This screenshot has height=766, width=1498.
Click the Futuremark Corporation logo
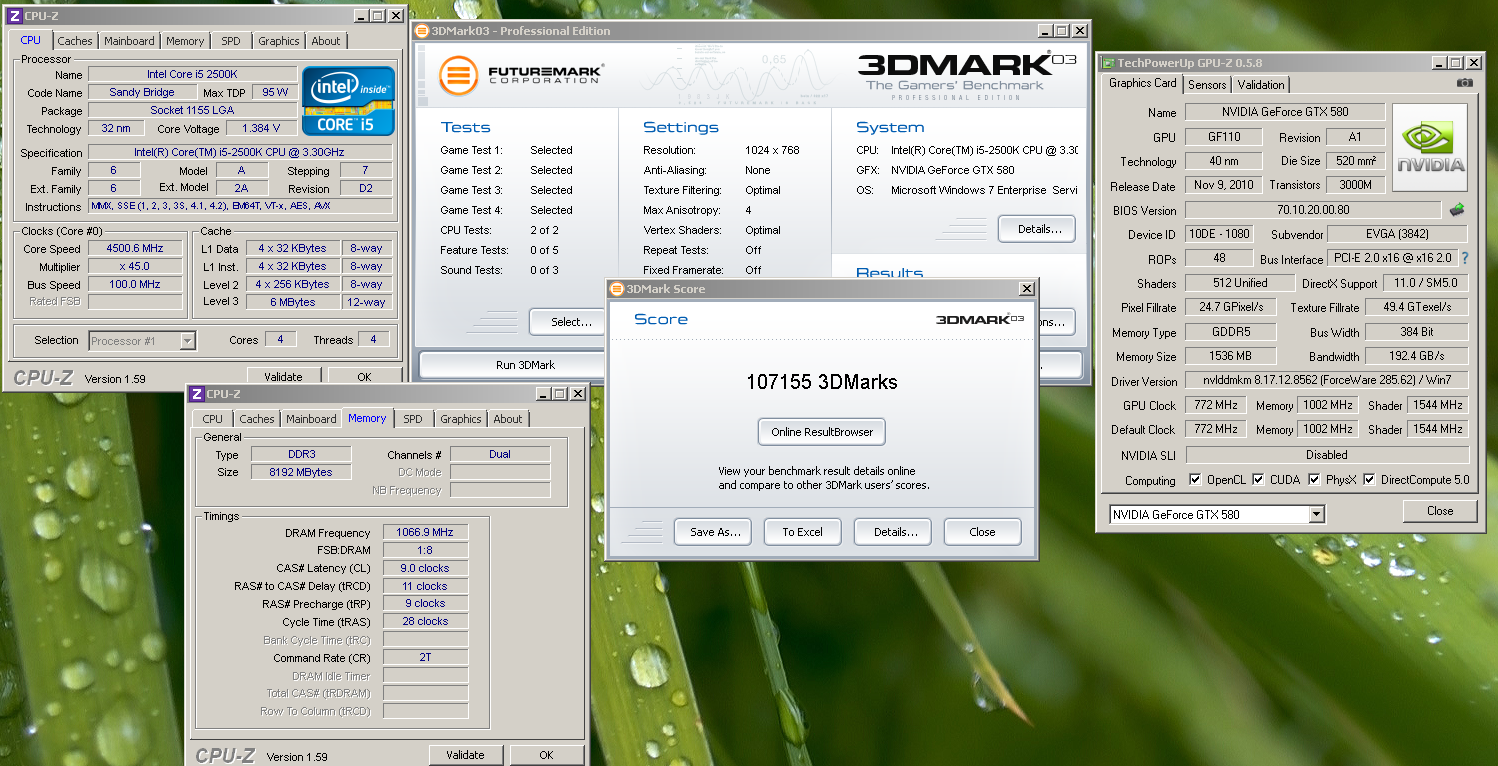(521, 76)
